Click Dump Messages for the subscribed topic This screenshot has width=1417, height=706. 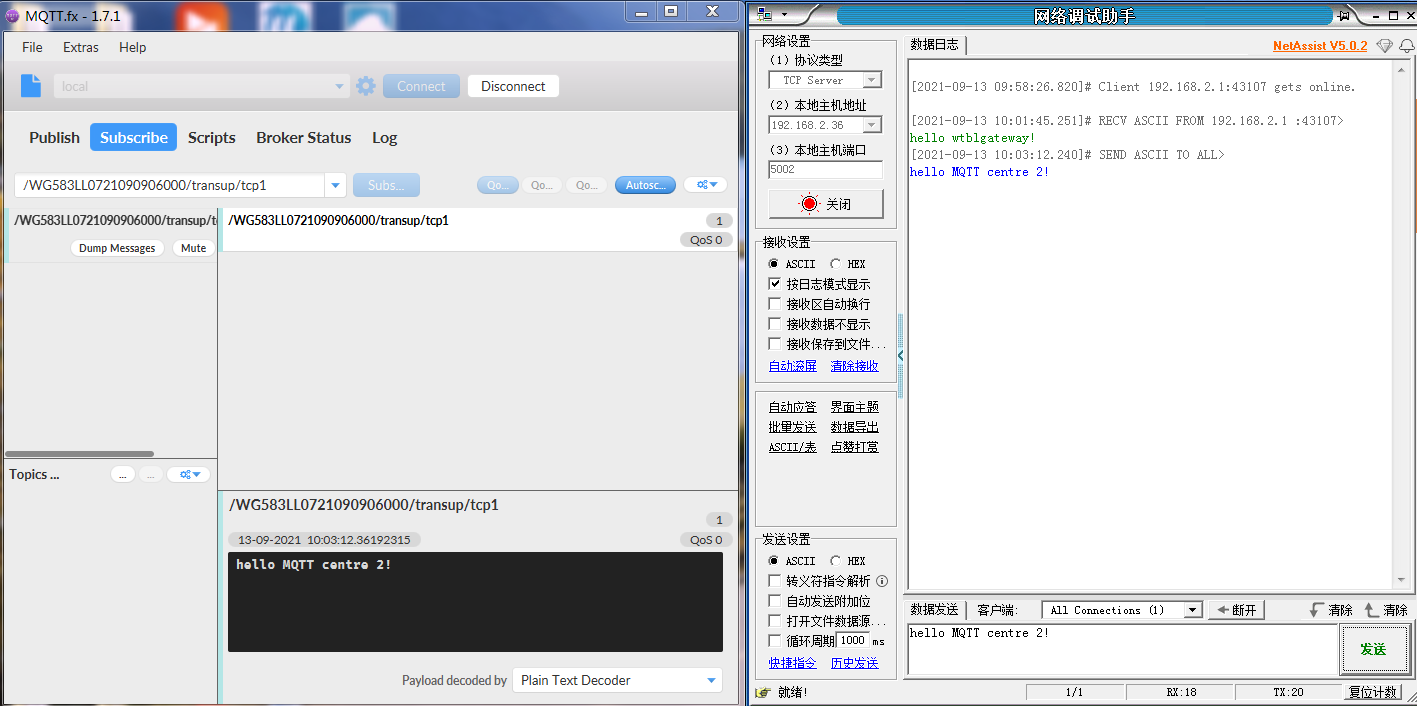(117, 248)
